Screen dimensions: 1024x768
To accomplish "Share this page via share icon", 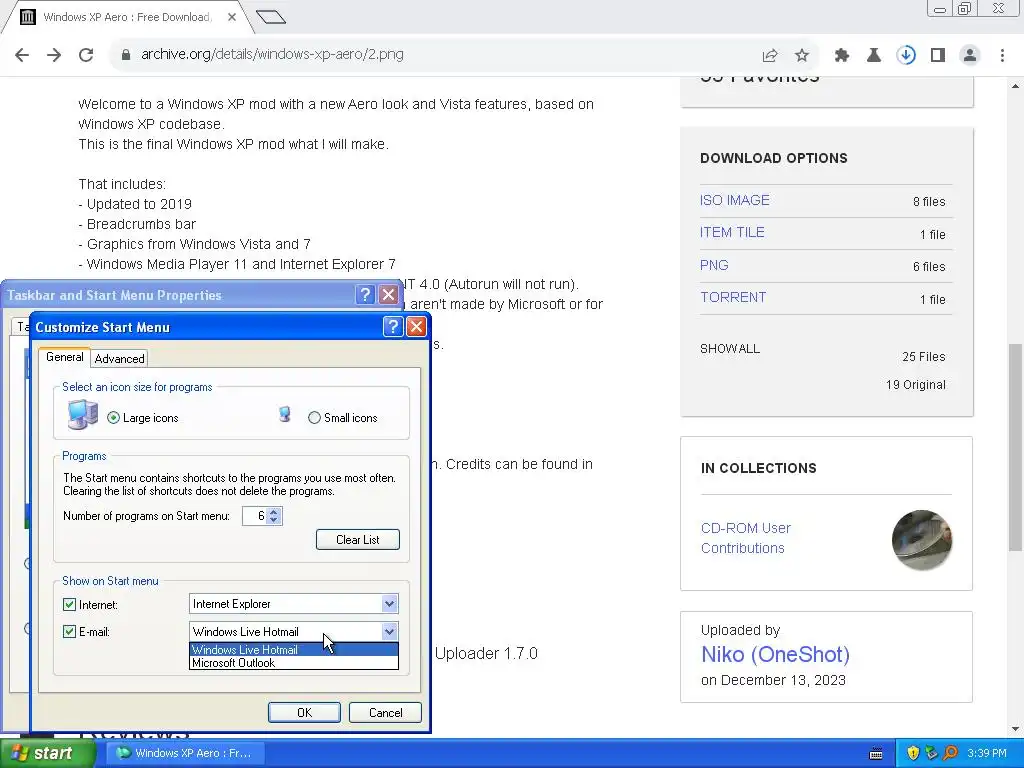I will point(770,56).
